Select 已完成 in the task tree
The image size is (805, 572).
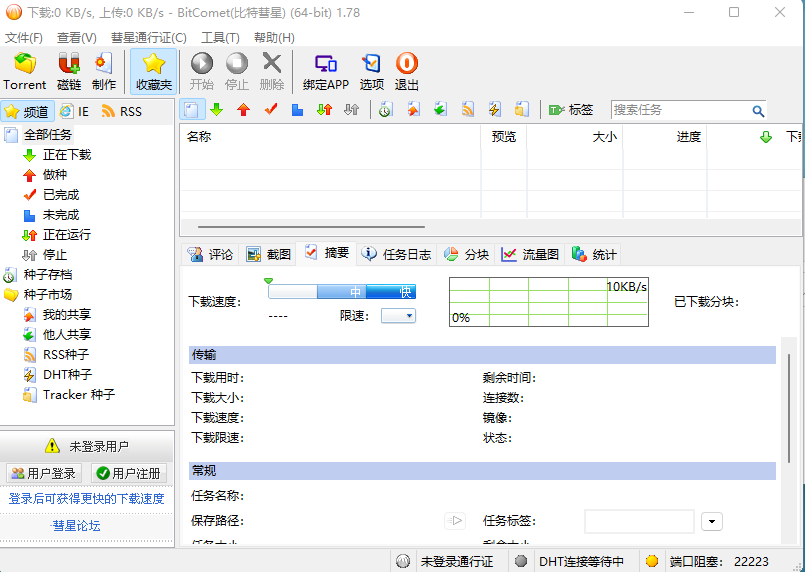point(61,195)
